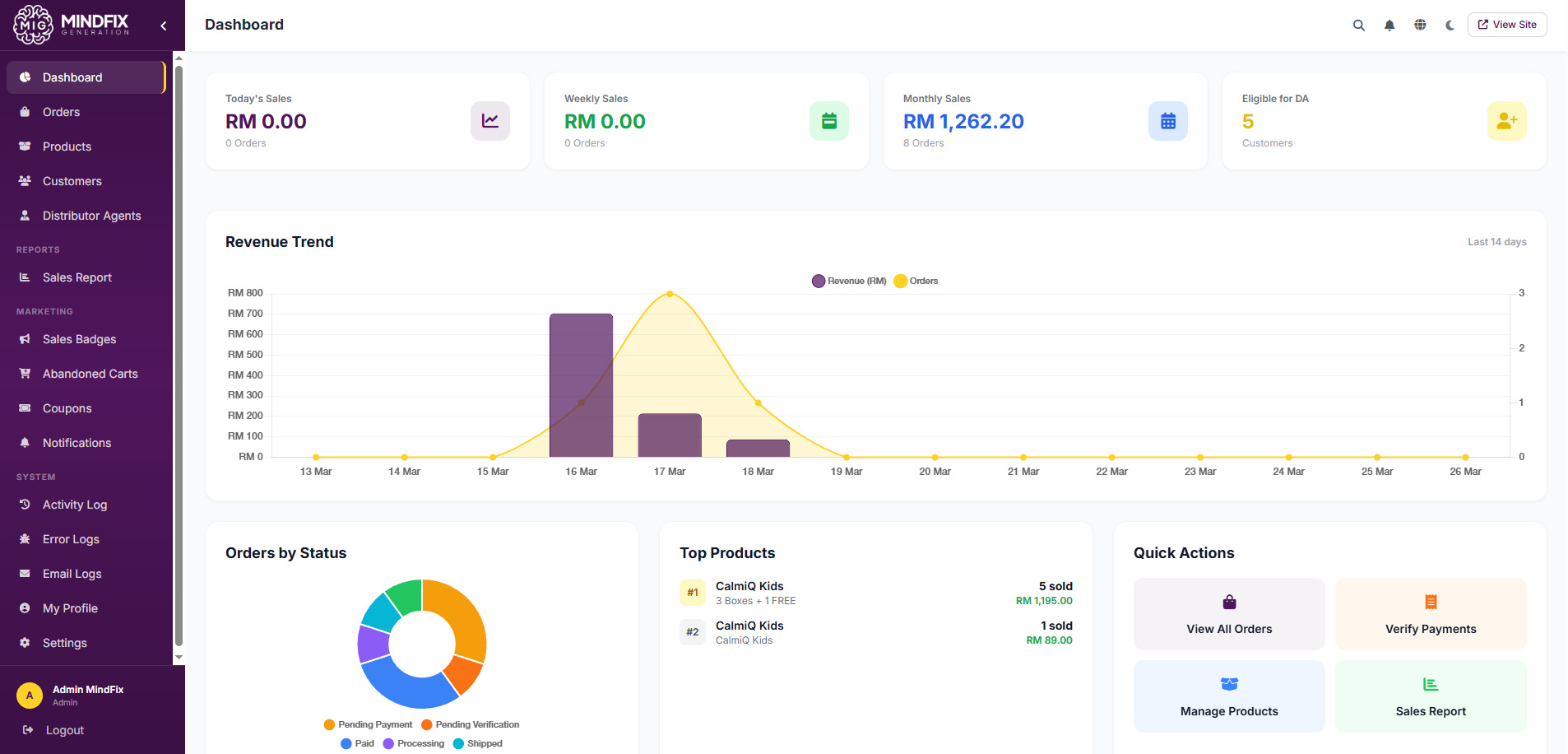This screenshot has width=1568, height=754.
Task: Click the Pending Payment legend color swatch
Action: pyautogui.click(x=330, y=725)
